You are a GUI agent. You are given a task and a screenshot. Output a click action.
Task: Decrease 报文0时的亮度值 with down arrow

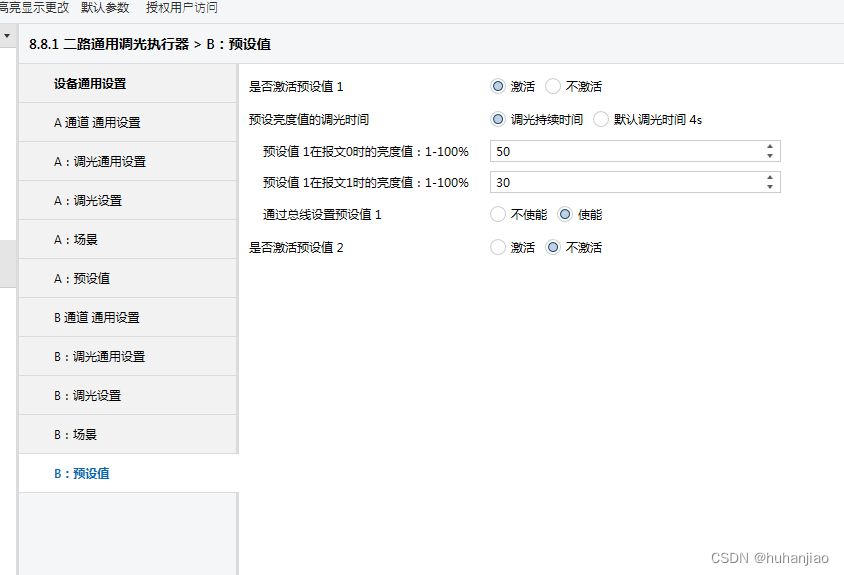[x=769, y=156]
